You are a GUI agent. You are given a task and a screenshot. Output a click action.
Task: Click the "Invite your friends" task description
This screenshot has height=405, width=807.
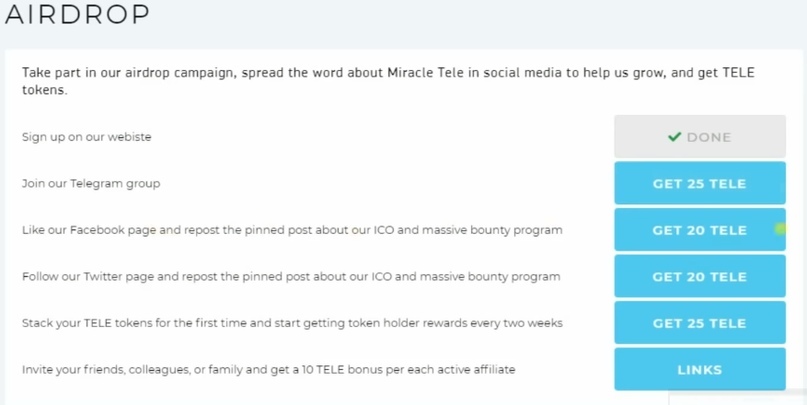pyautogui.click(x=268, y=370)
